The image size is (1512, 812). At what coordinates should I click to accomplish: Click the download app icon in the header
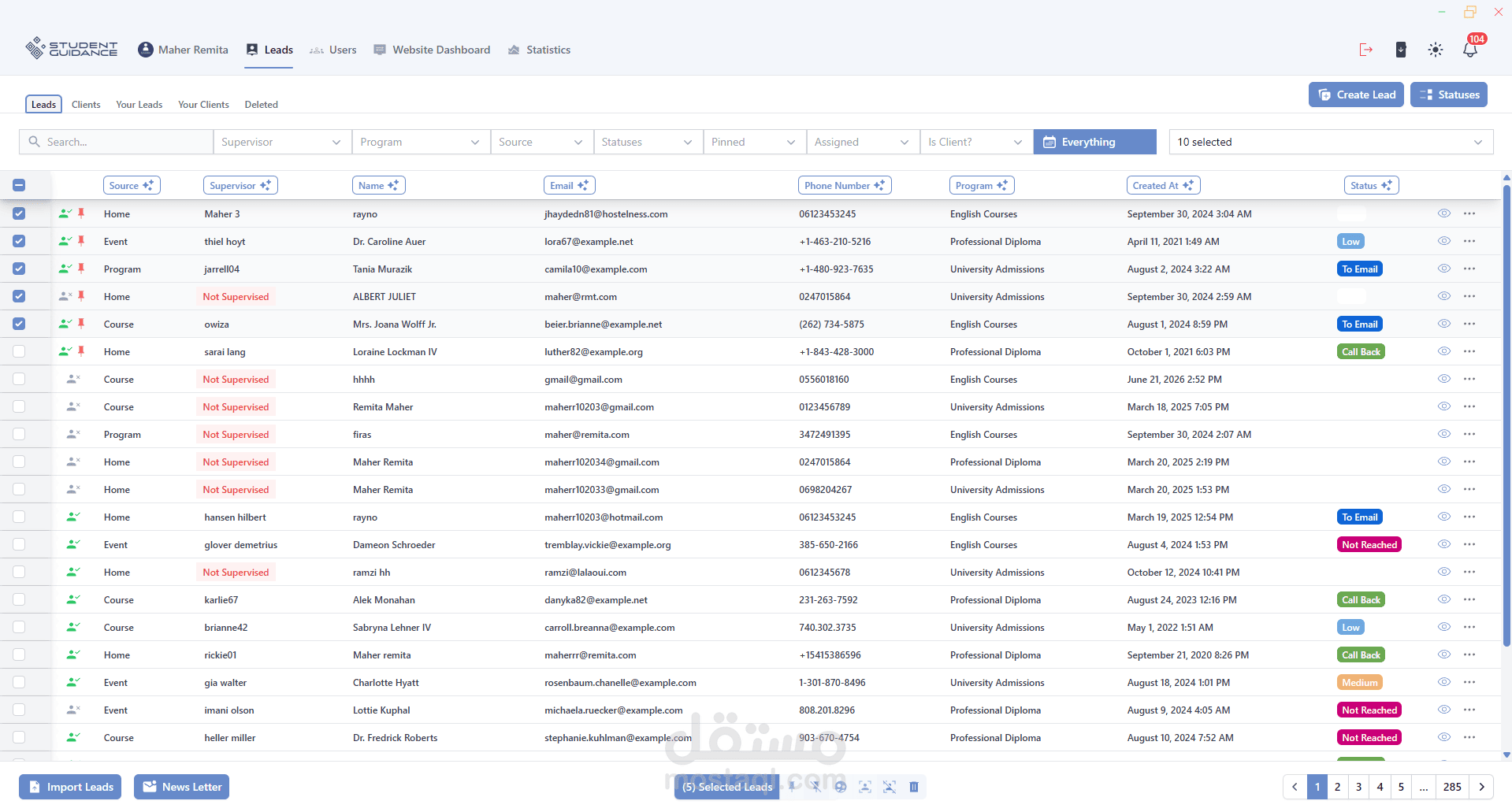tap(1401, 50)
